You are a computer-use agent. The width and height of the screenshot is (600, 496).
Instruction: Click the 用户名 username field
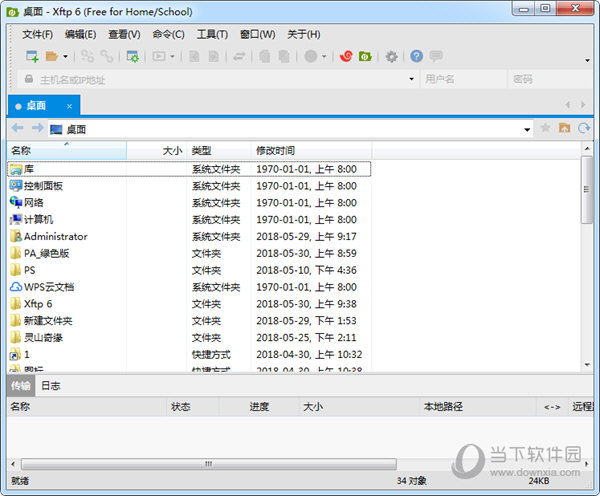[x=463, y=79]
